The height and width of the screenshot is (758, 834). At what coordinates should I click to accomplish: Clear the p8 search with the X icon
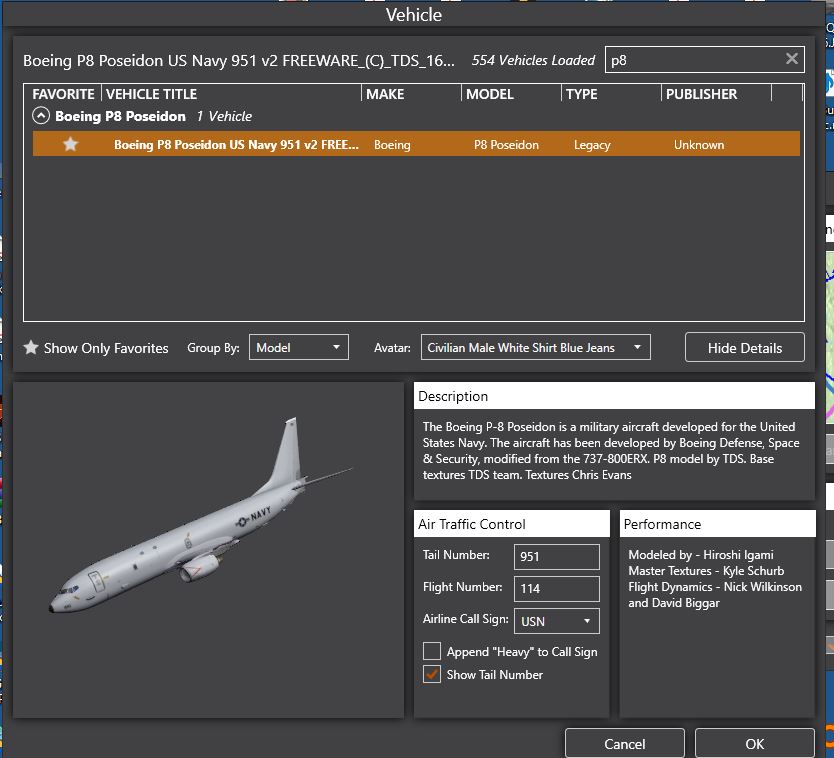click(791, 59)
